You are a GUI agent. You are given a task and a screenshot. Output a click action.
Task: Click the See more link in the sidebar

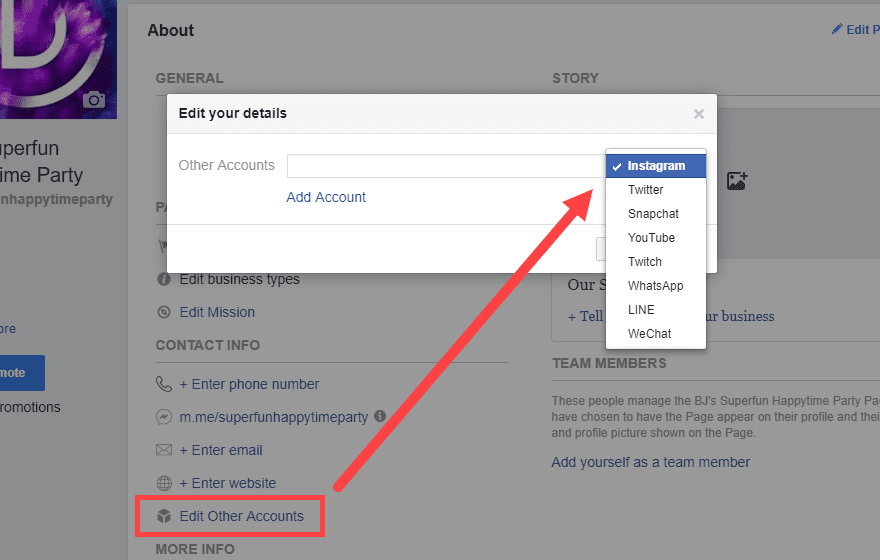8,329
